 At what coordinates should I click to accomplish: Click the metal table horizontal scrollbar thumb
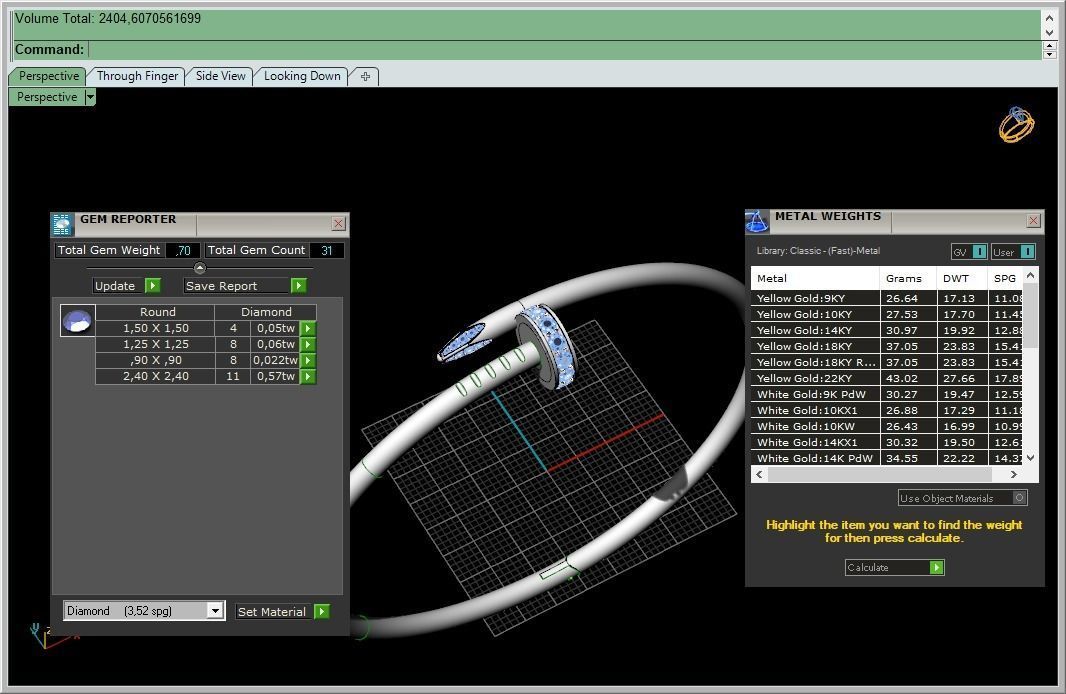click(879, 474)
